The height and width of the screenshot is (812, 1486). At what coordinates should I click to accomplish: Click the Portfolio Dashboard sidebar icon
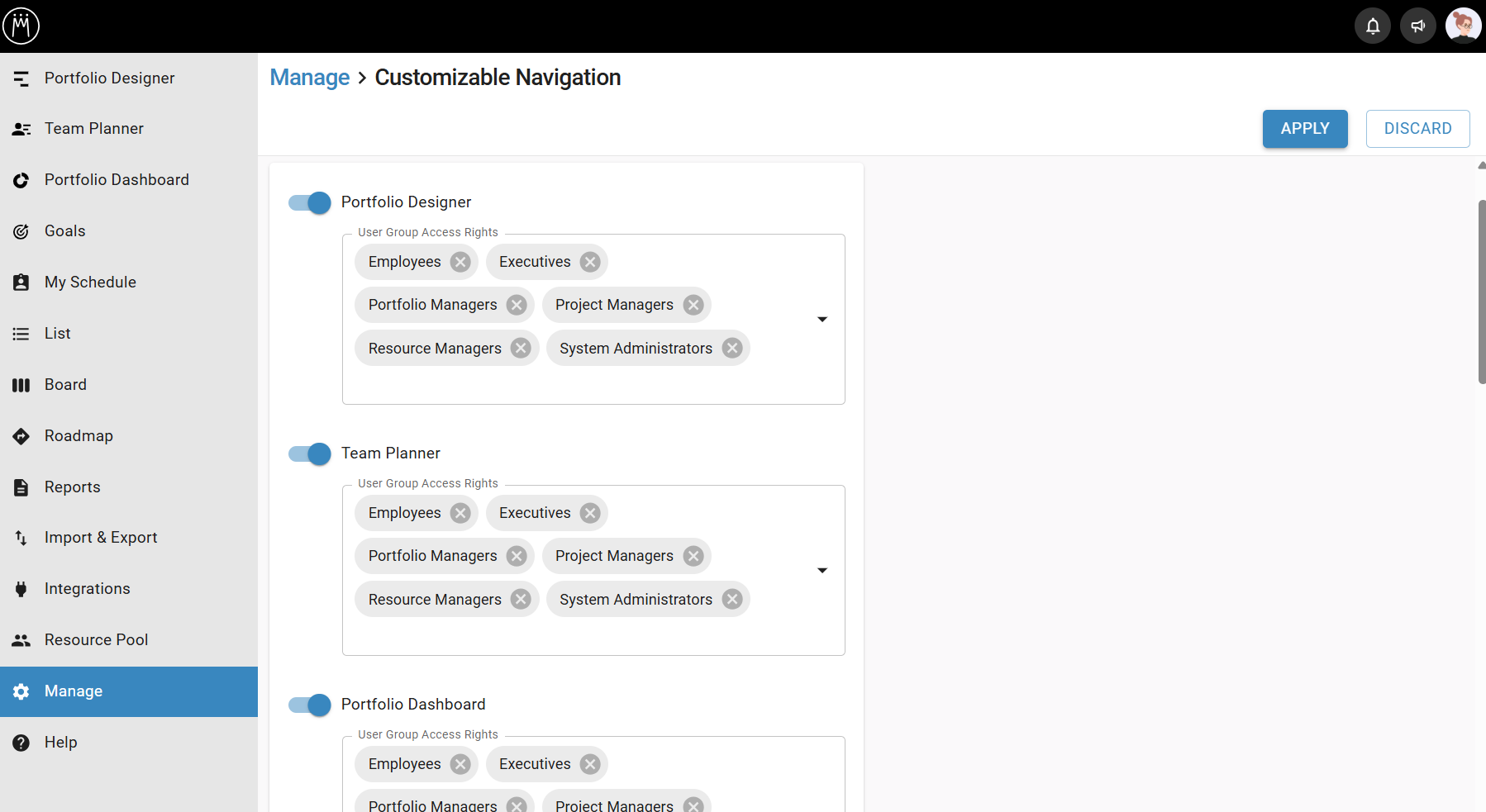coord(21,180)
